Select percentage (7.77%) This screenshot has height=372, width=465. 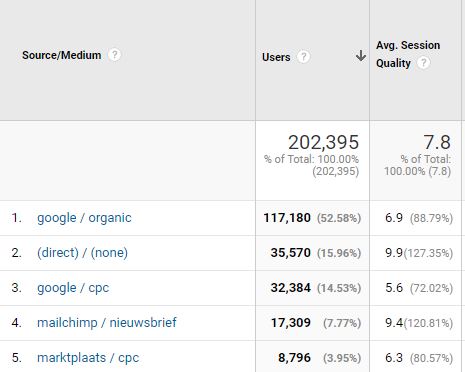coord(342,323)
